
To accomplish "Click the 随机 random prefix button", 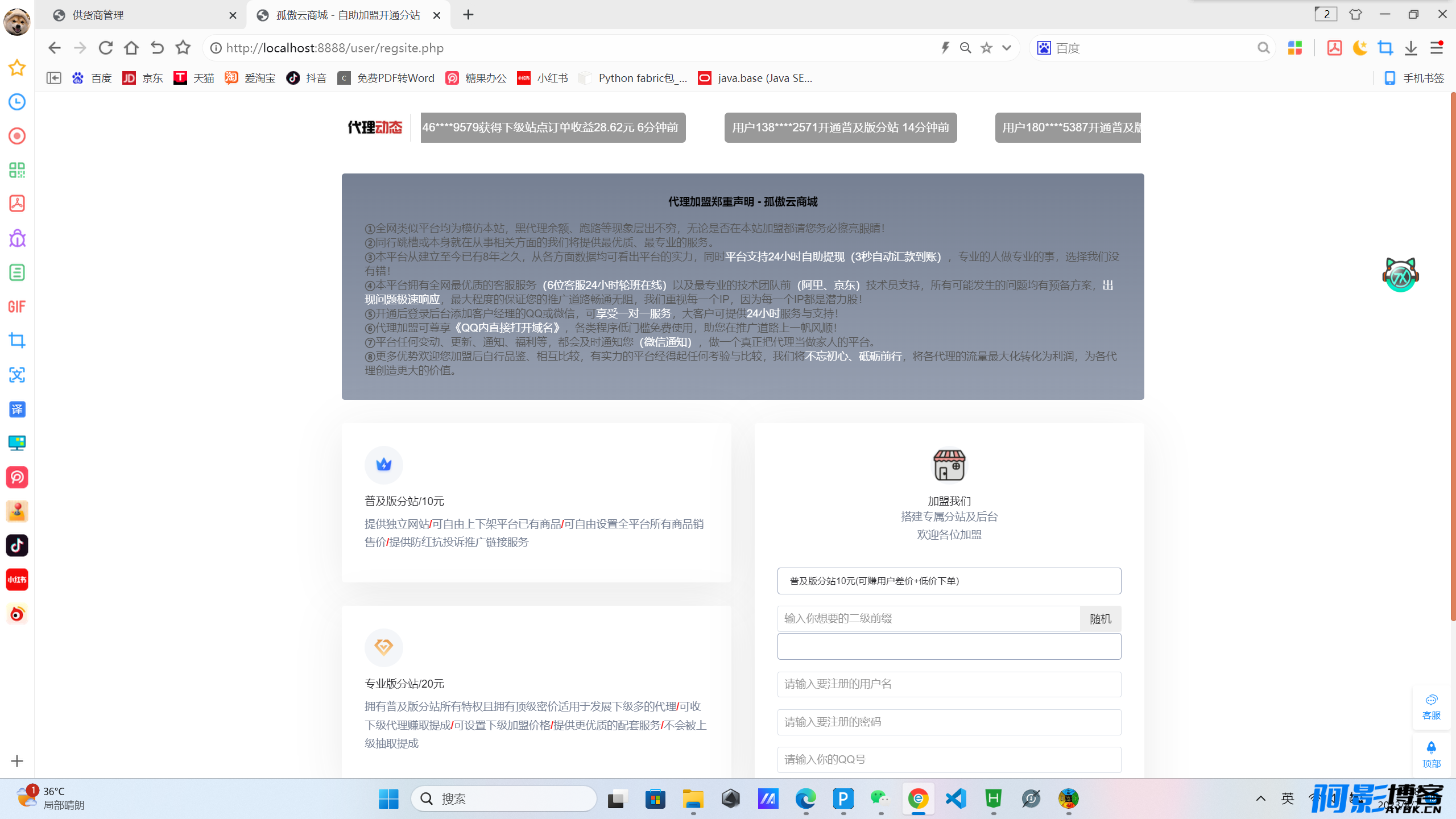I will point(1101,619).
